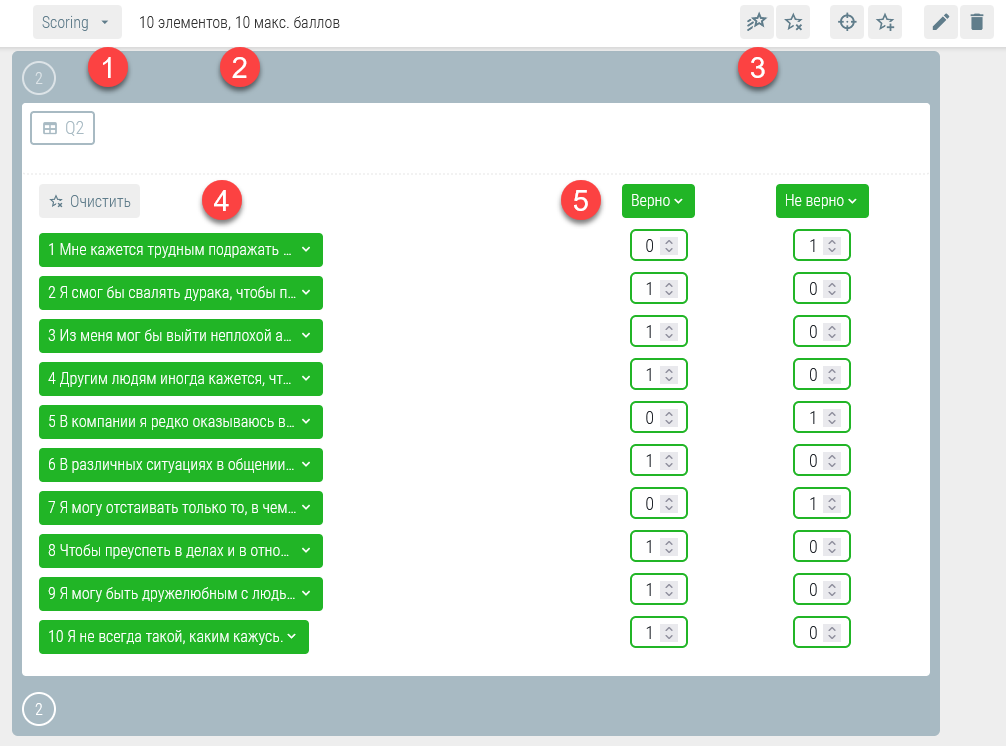Screen dimensions: 1006x746
Task: Expand row 6 В различных ситуациях в общении
Action: pos(180,464)
